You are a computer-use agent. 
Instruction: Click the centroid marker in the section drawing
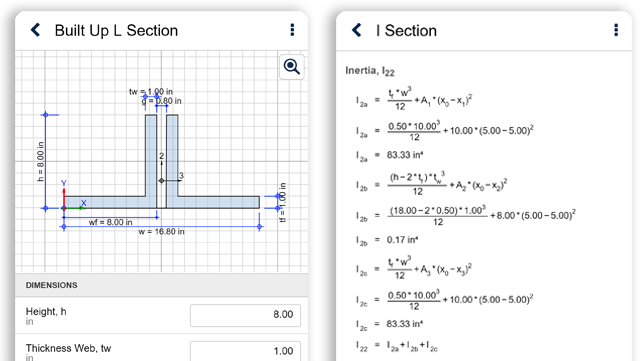point(161,180)
